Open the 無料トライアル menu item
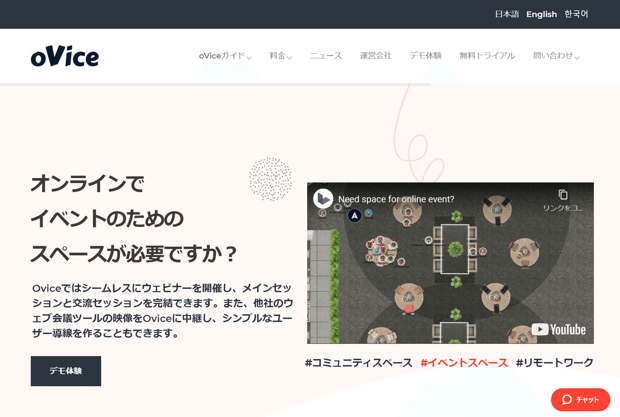 tap(487, 56)
